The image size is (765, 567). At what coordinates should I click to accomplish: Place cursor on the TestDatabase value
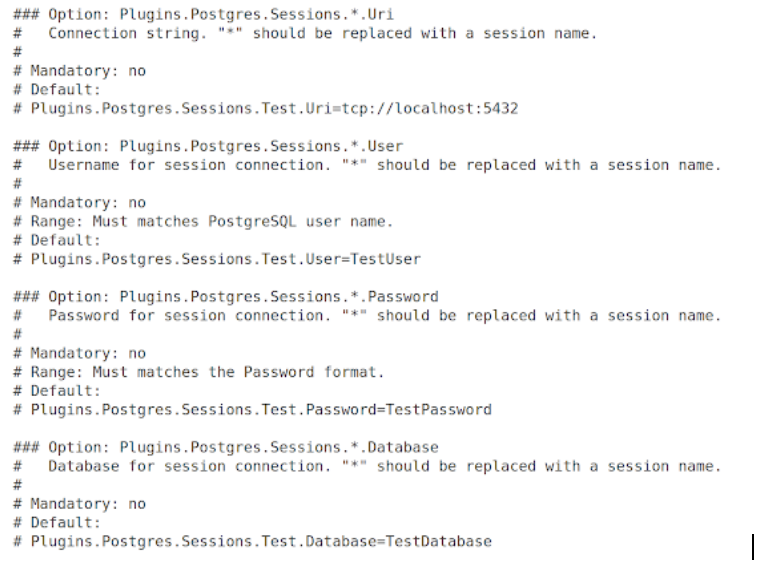pyautogui.click(x=441, y=541)
